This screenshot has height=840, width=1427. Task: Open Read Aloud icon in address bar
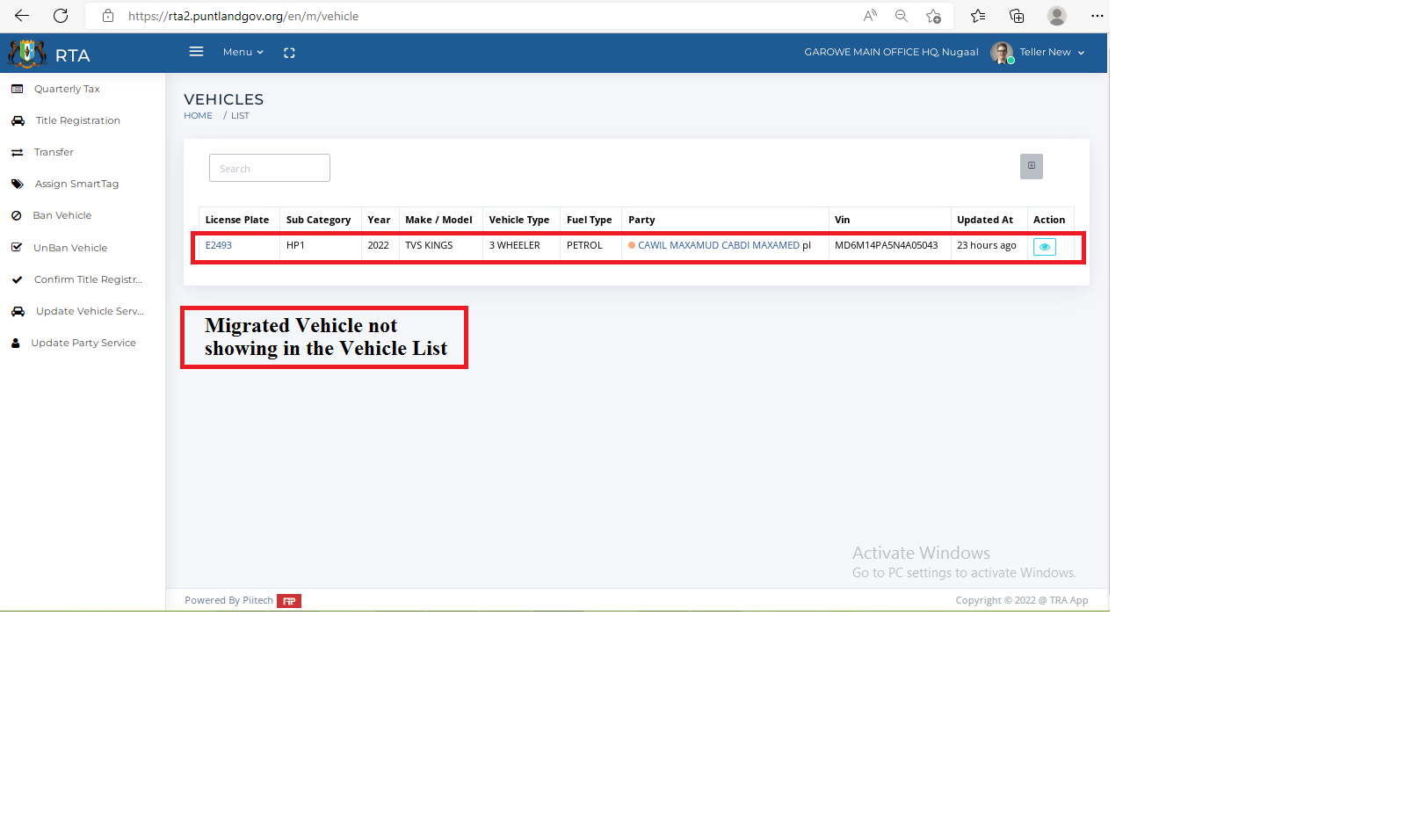(870, 16)
